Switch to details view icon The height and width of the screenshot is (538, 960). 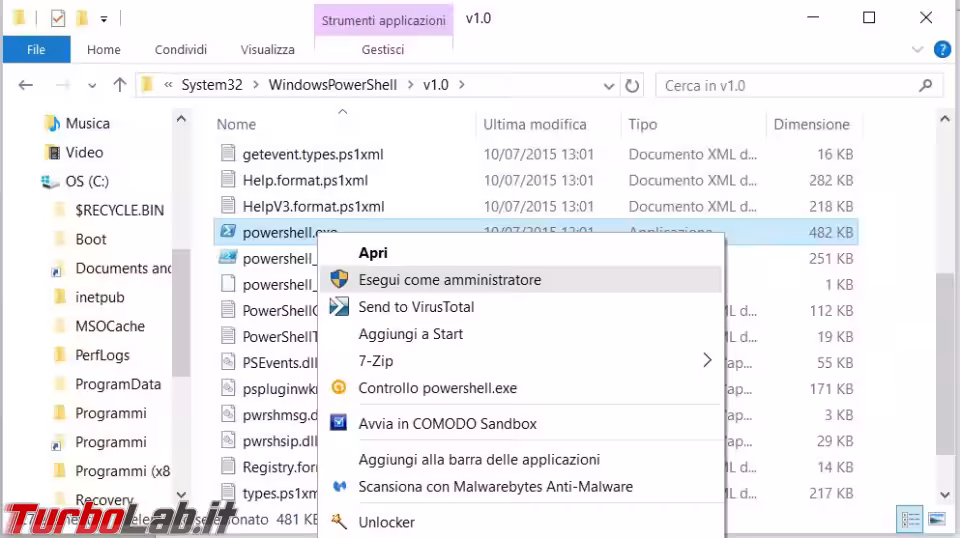pyautogui.click(x=910, y=520)
